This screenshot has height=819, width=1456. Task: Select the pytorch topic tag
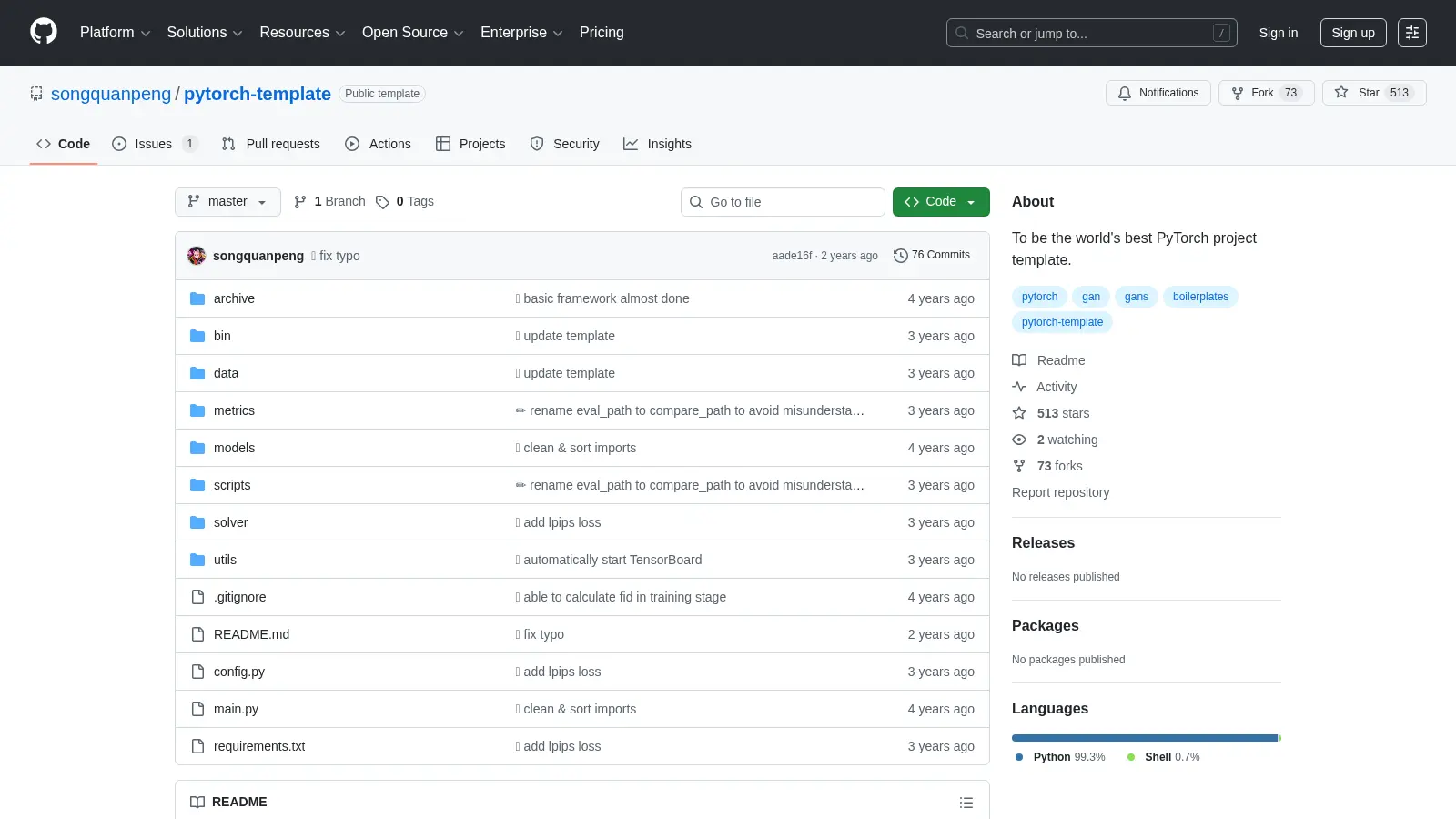coord(1039,297)
